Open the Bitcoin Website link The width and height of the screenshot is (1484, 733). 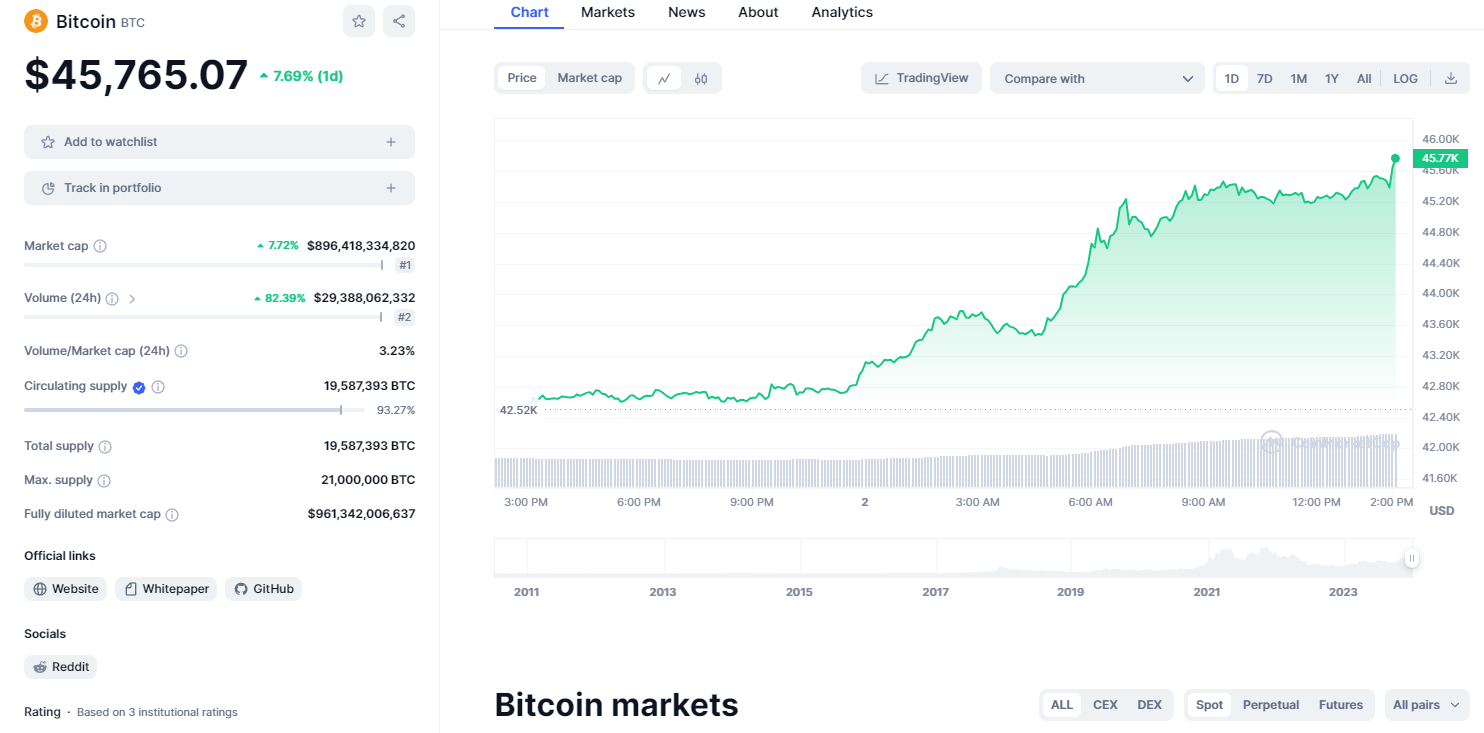coord(66,589)
